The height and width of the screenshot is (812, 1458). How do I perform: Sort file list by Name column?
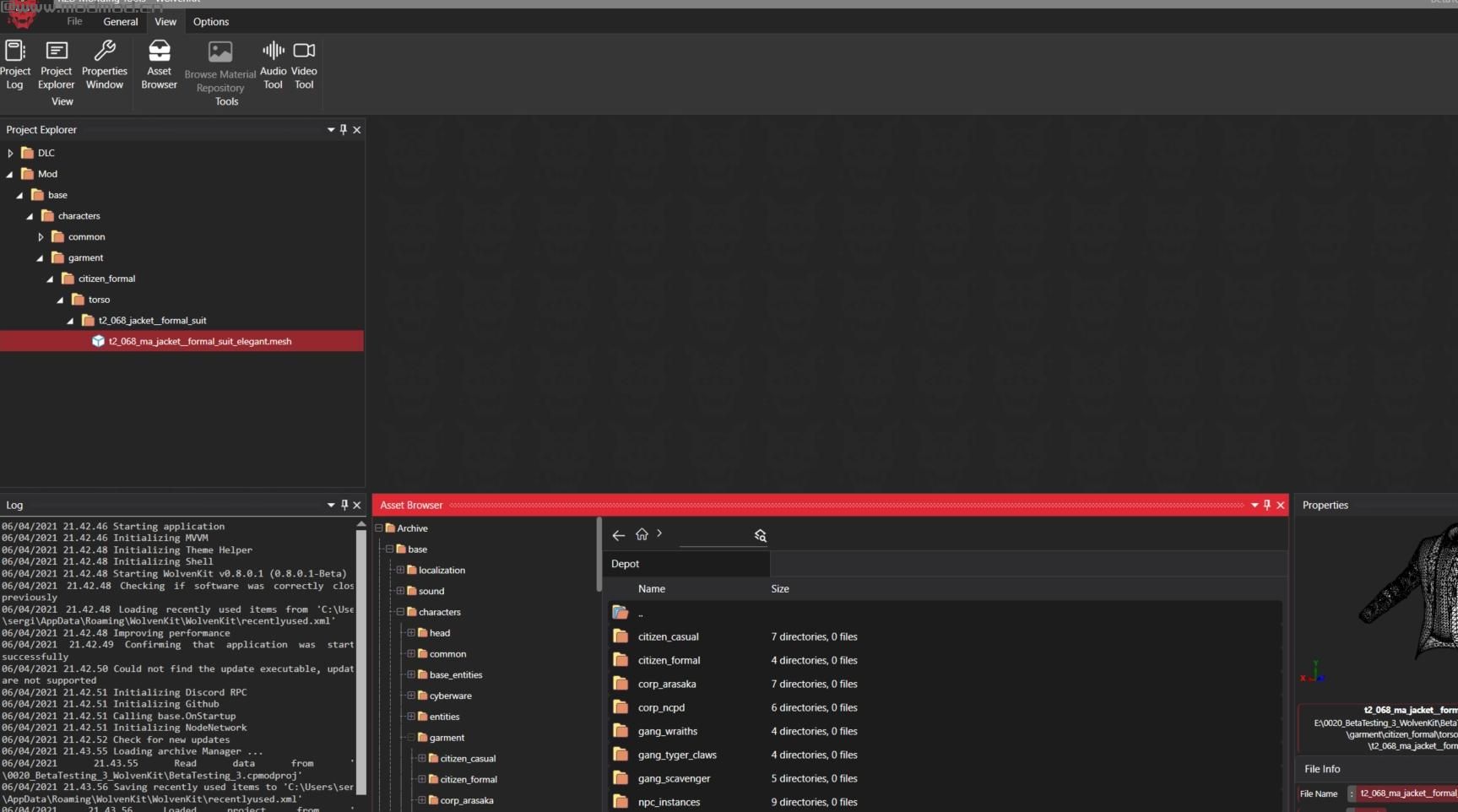(x=652, y=589)
